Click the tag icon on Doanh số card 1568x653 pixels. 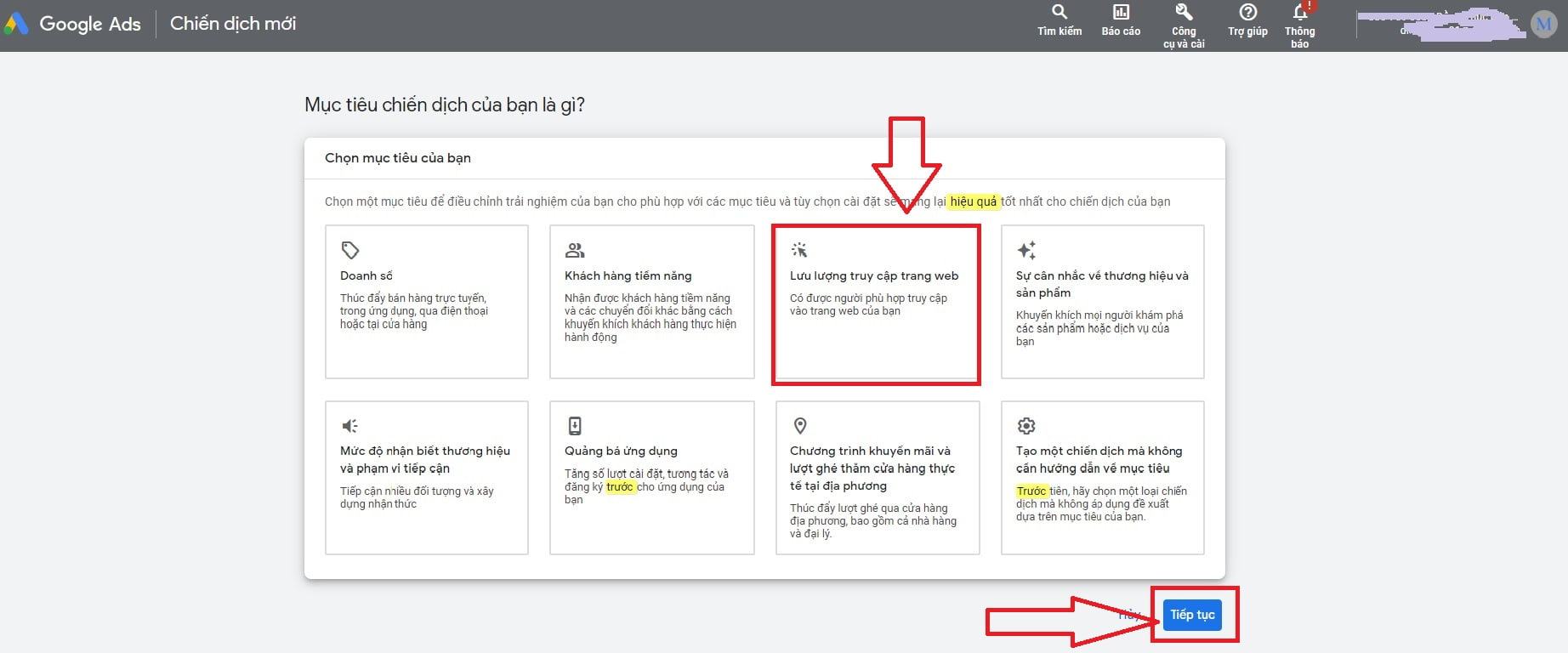pos(350,250)
